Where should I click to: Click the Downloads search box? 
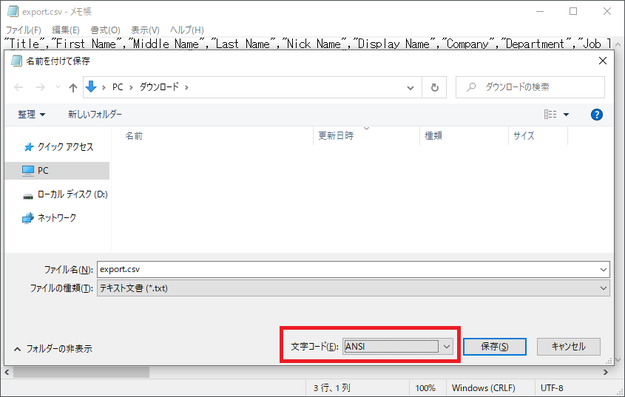tap(530, 87)
